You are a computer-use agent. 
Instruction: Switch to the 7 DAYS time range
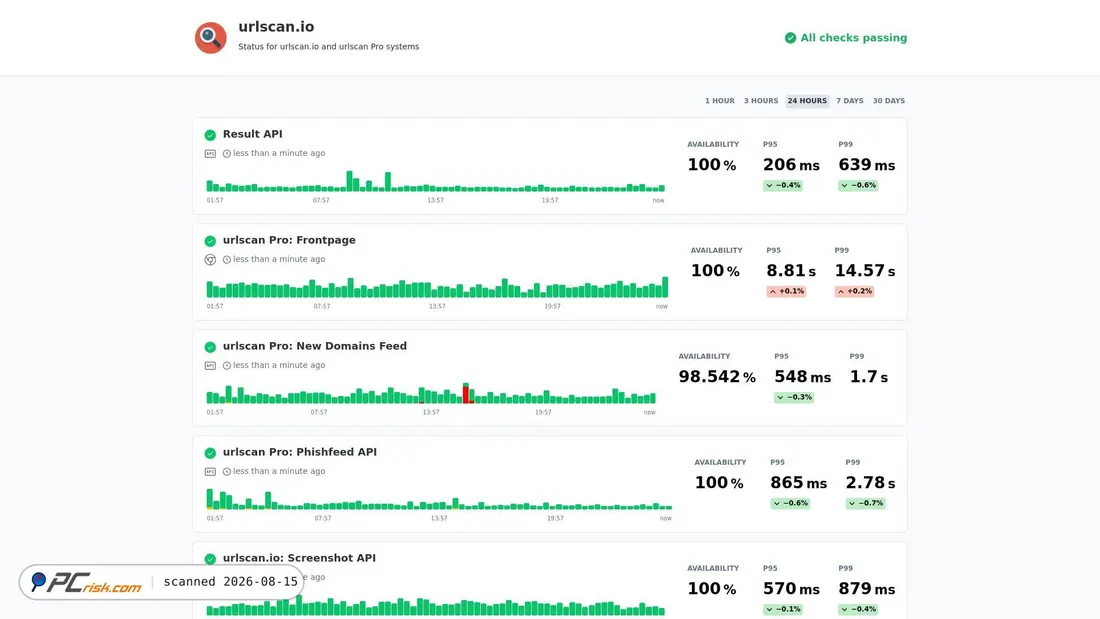(x=850, y=101)
